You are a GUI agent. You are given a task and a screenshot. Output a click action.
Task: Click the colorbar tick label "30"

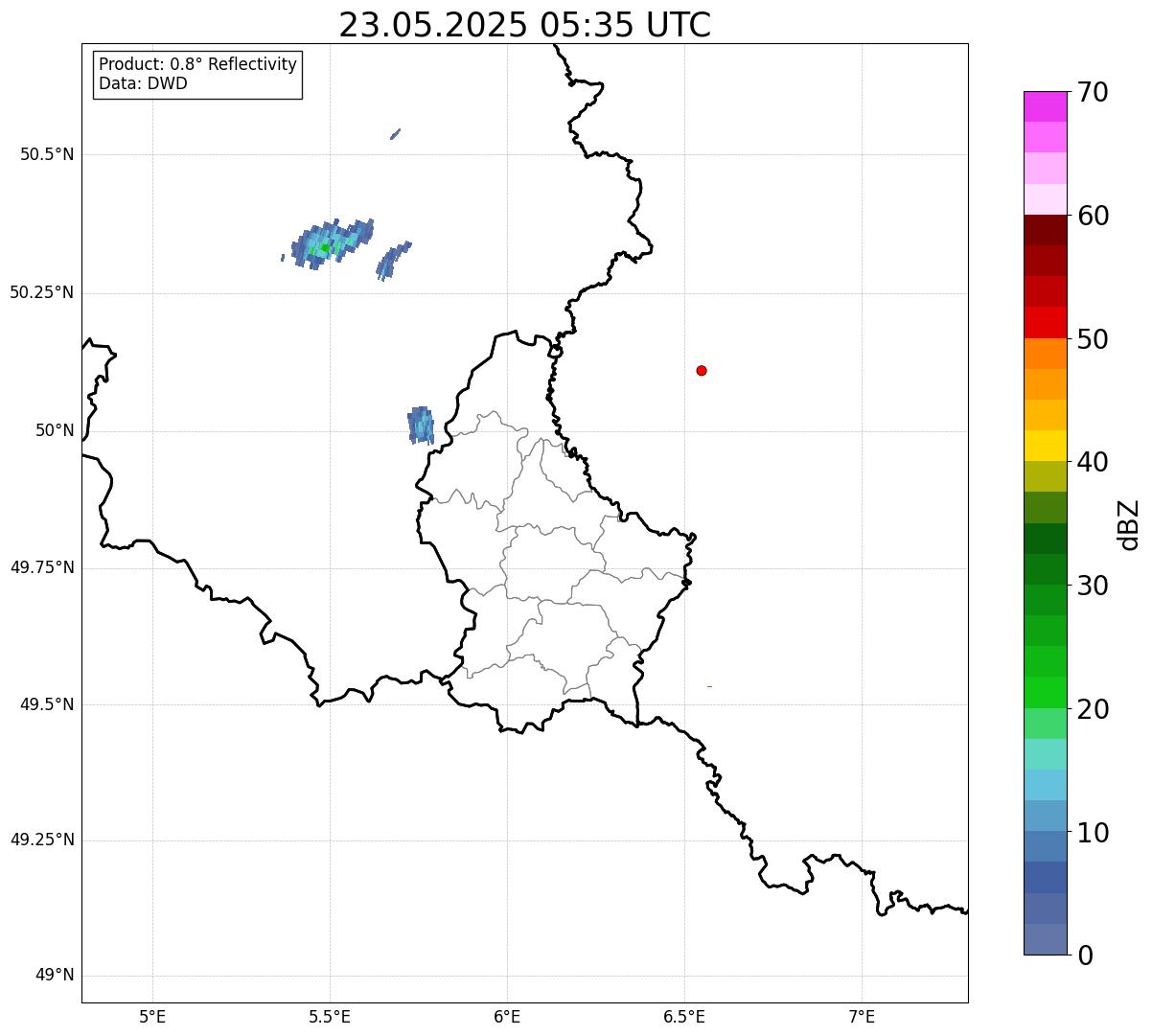point(1093,586)
